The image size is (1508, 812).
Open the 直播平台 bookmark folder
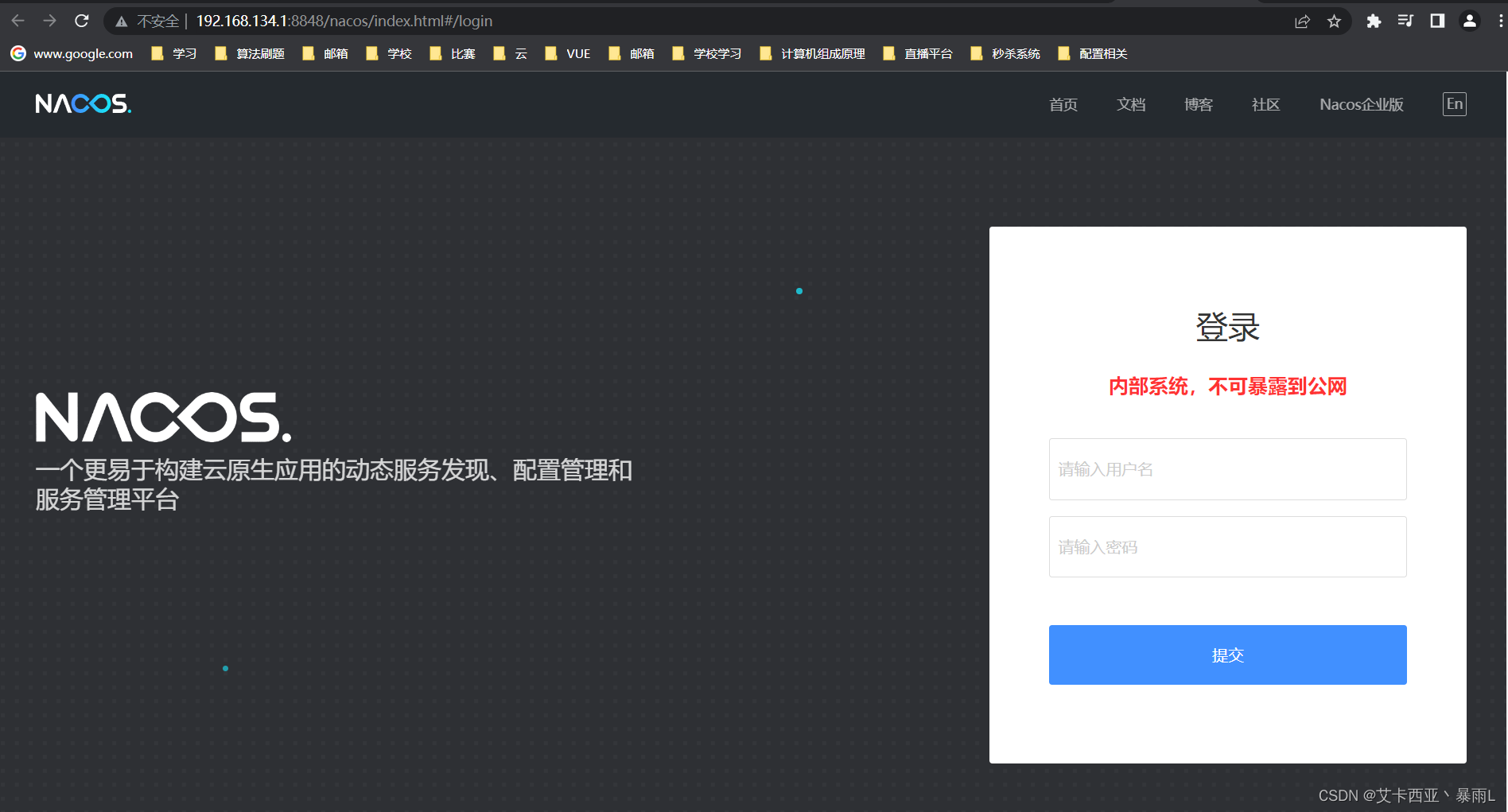(918, 53)
